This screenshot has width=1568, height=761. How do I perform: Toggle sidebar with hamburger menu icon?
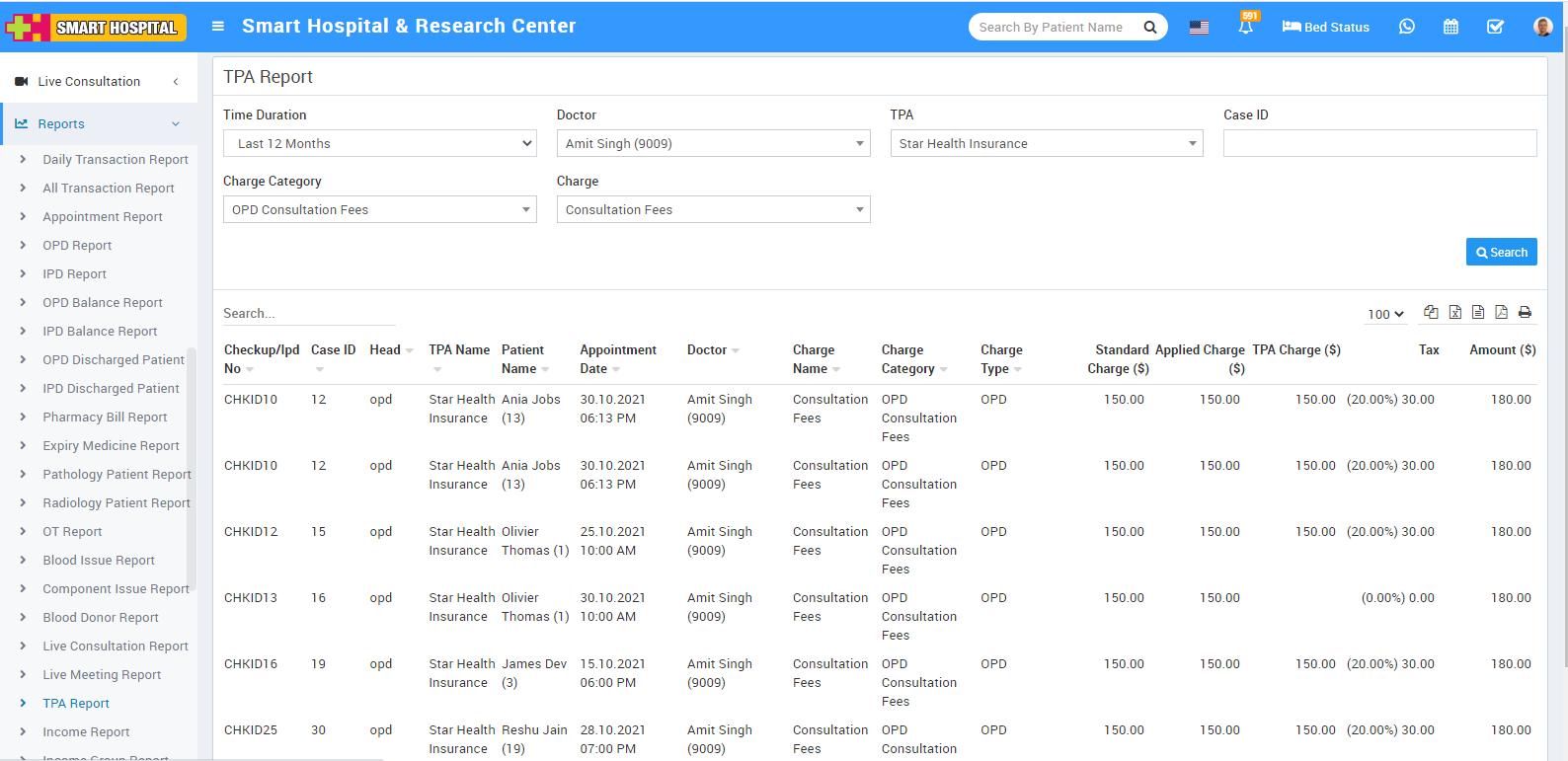click(x=218, y=26)
